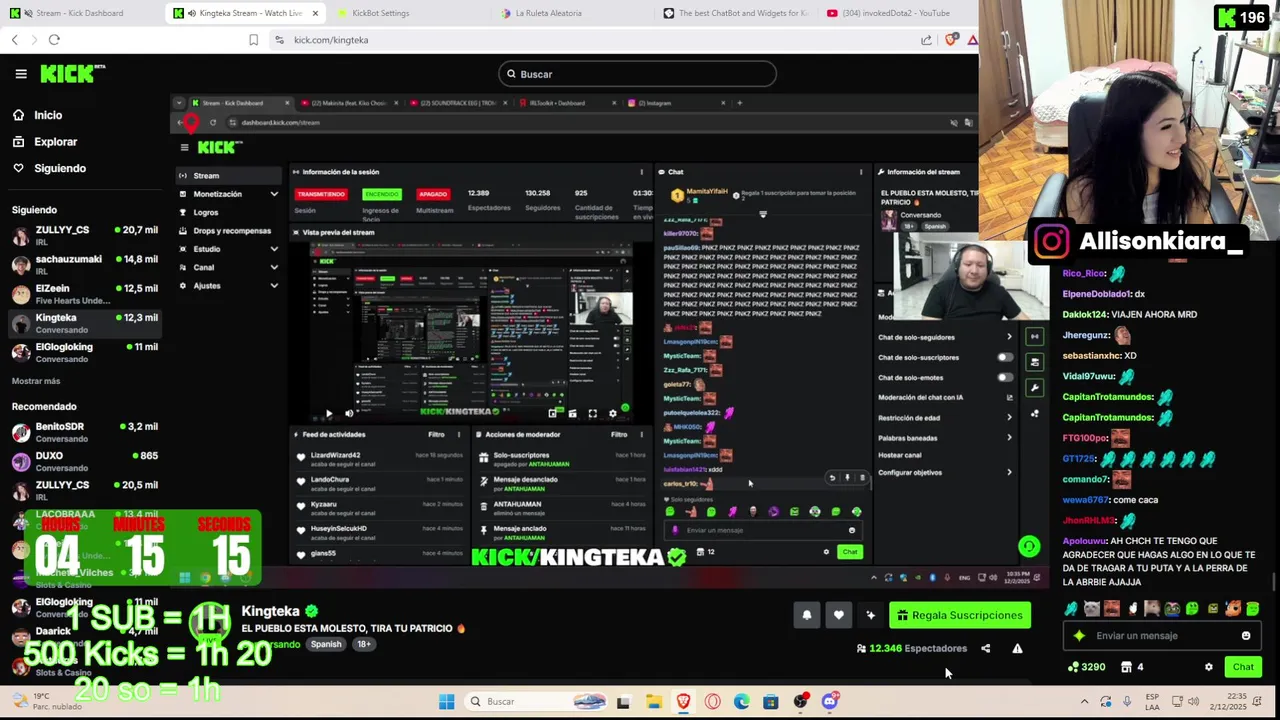
Task: Expand Canal in dashboard sidebar
Action: (x=230, y=267)
